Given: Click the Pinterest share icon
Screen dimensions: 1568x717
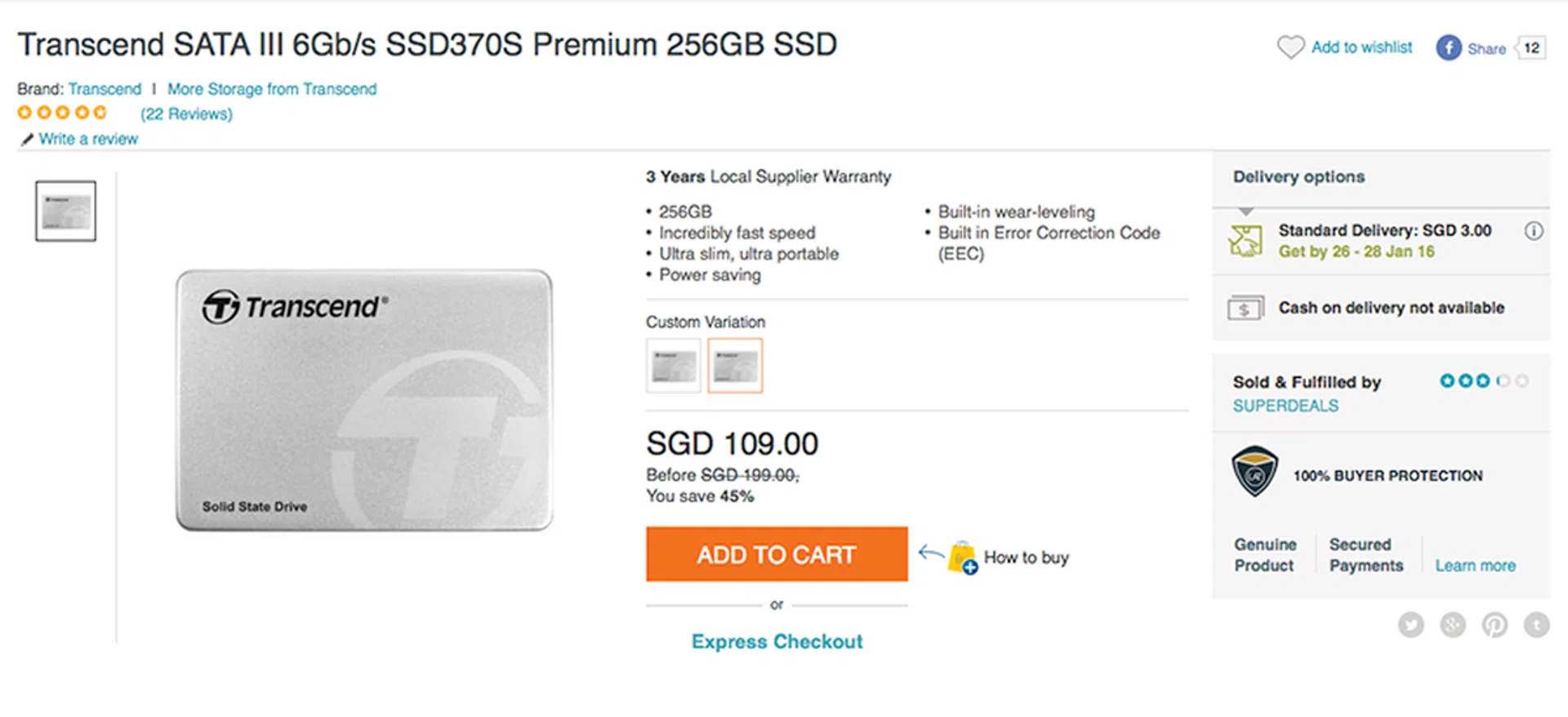Looking at the screenshot, I should tap(1494, 626).
